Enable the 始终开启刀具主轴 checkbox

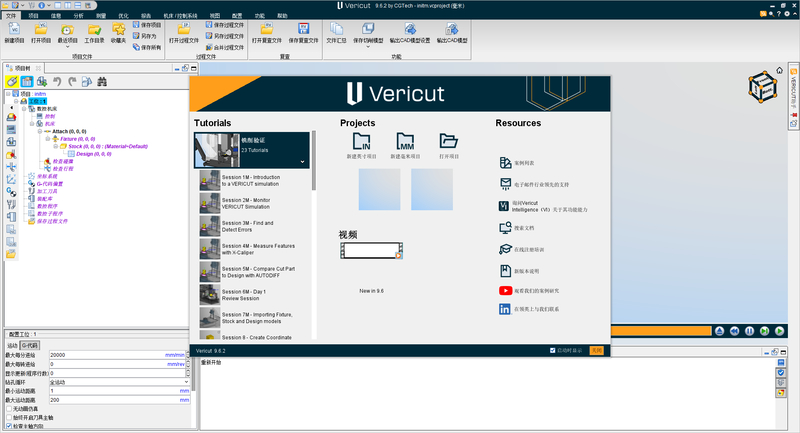point(9,417)
